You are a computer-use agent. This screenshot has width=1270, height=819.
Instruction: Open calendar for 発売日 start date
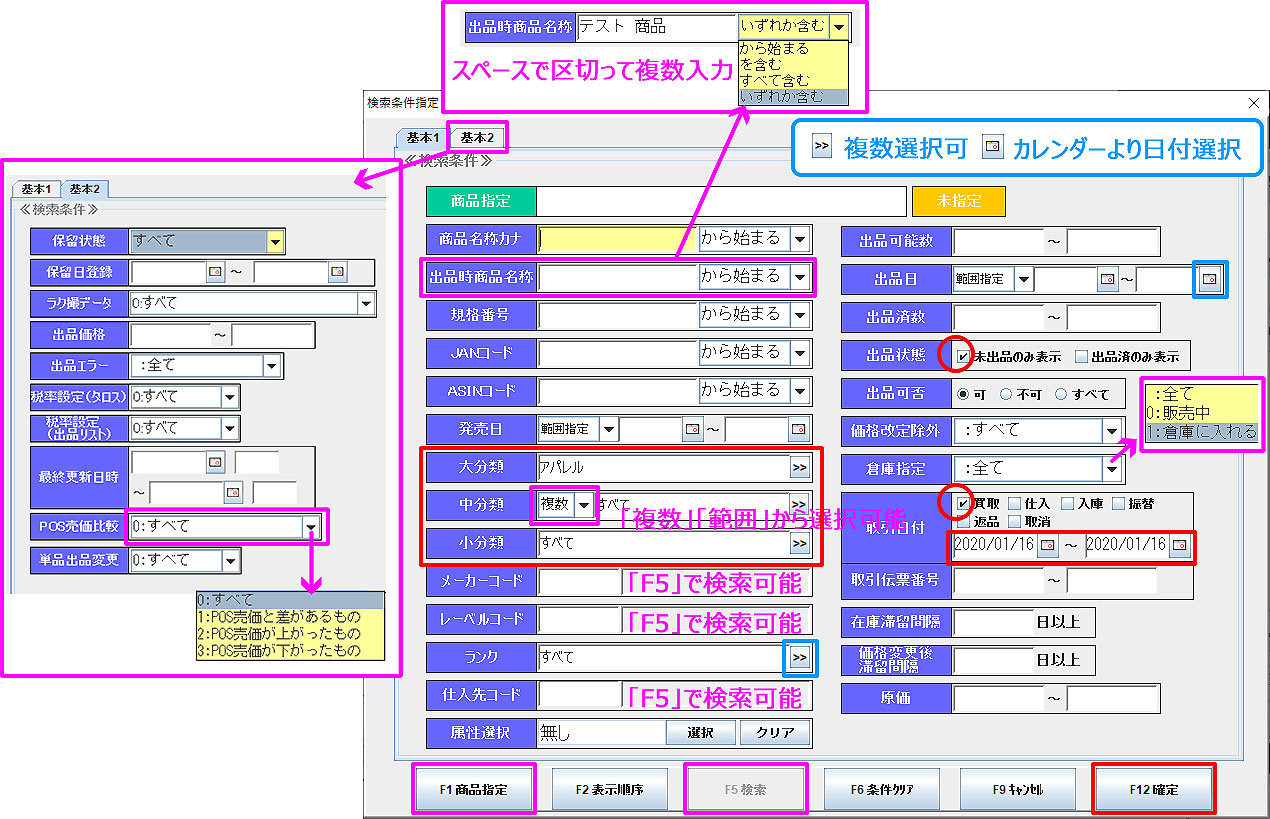tap(692, 430)
